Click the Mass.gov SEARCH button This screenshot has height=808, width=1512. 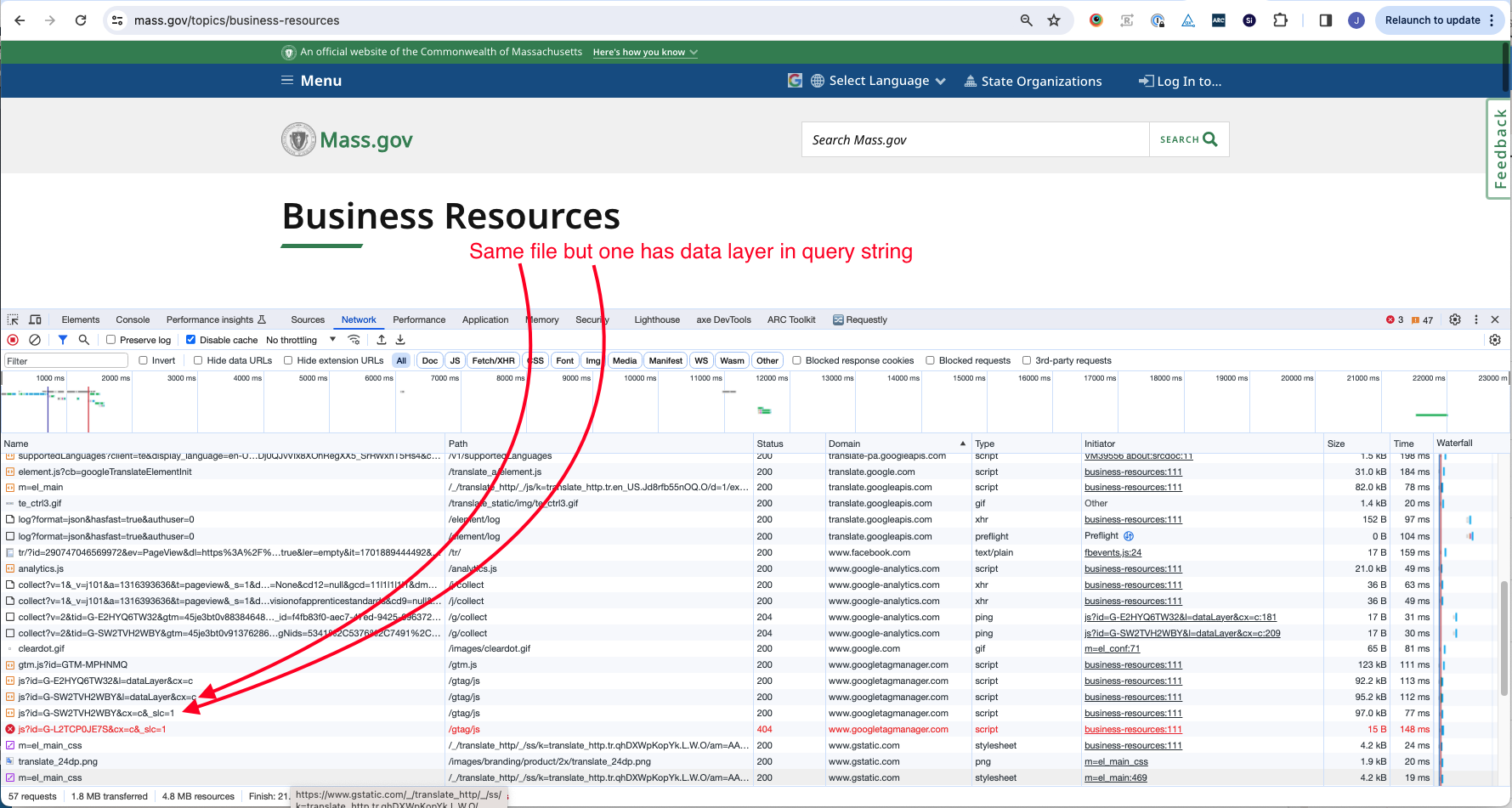[1188, 139]
